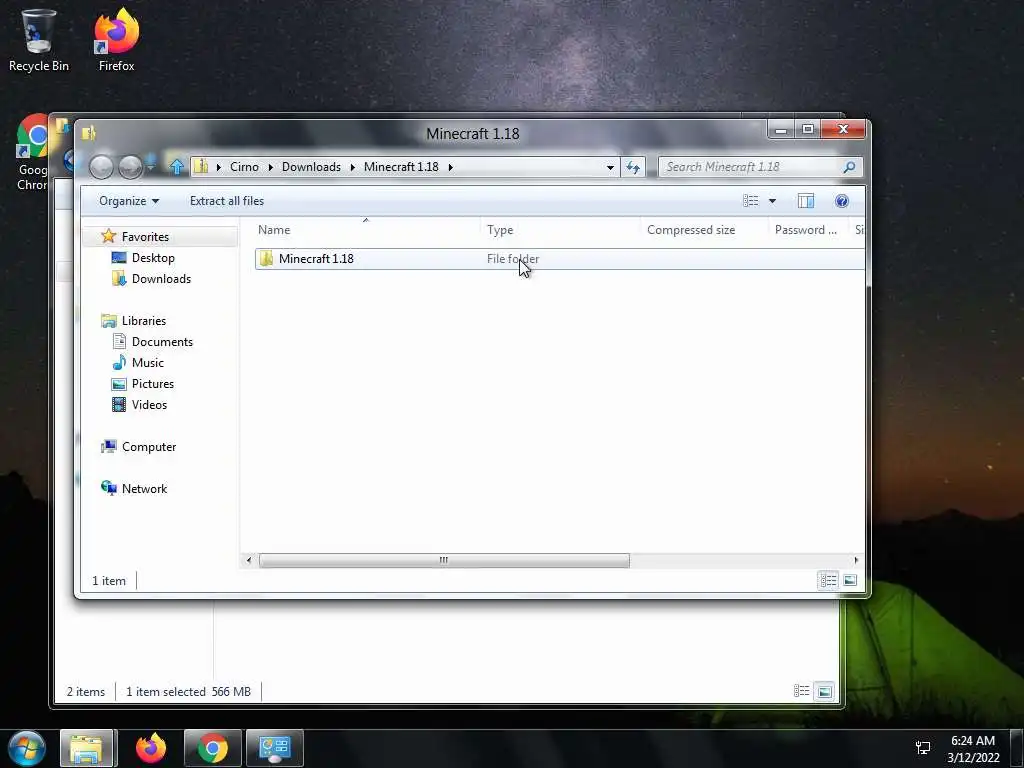Select the Cirno breadcrumb in the address bar
This screenshot has height=768, width=1024.
[244, 167]
